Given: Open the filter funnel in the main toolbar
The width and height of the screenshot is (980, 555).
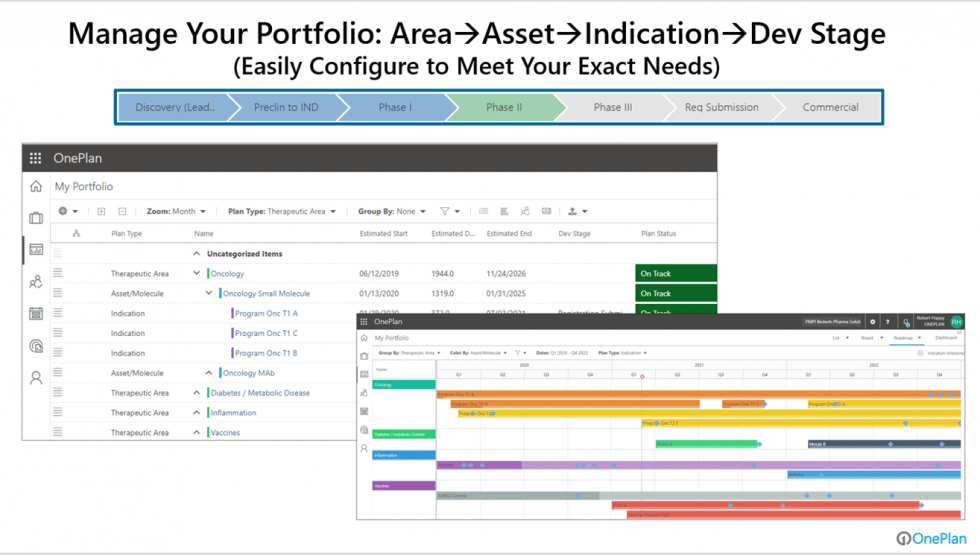Looking at the screenshot, I should point(445,211).
